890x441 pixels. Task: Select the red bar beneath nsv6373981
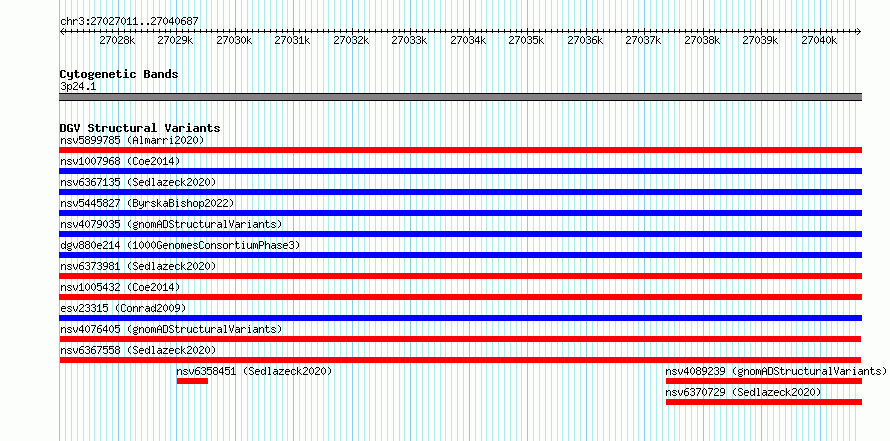tap(460, 276)
